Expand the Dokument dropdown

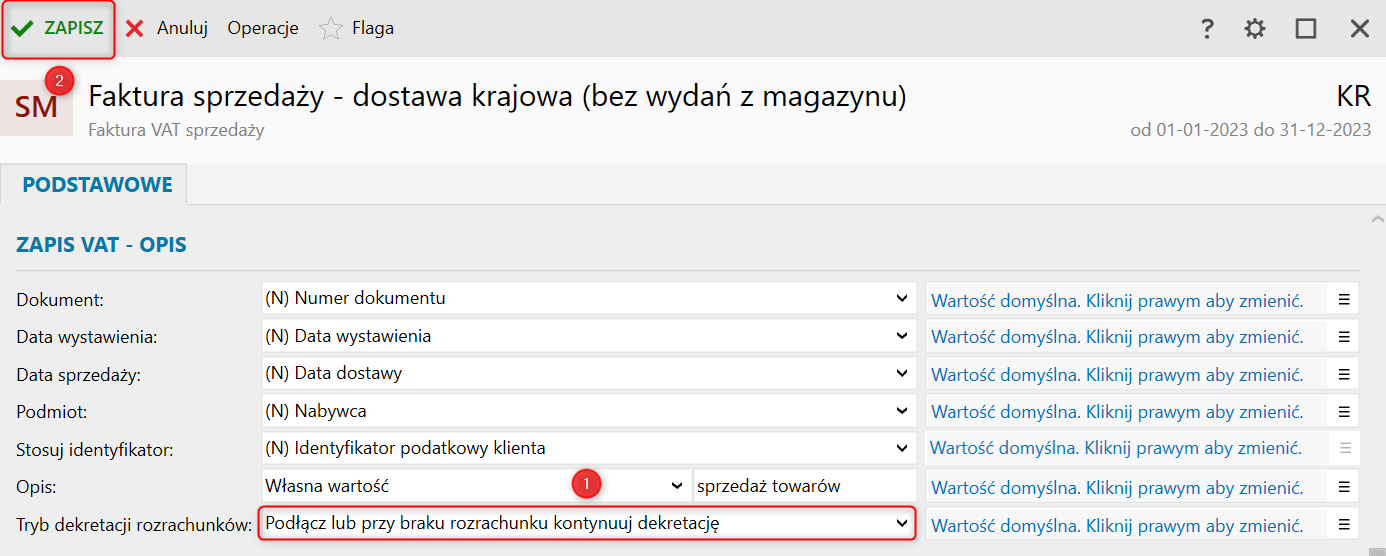pos(902,298)
